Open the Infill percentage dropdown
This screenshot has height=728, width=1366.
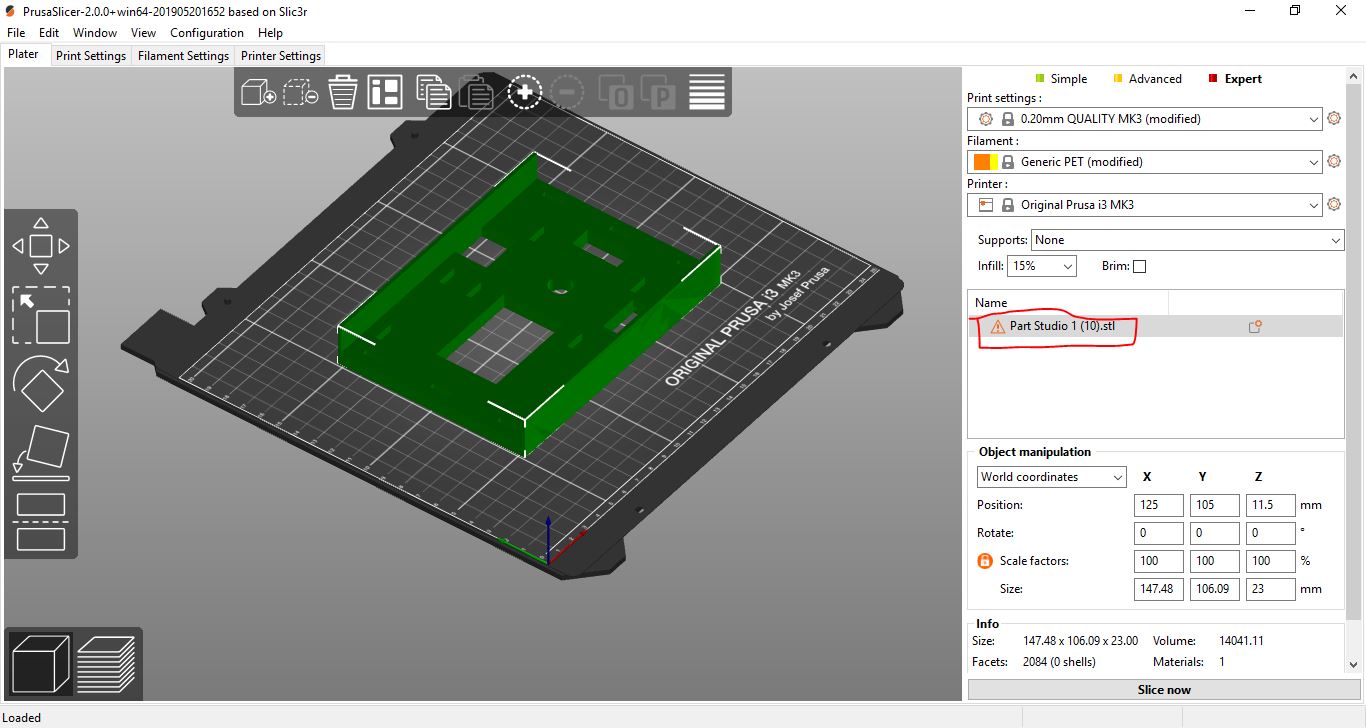coord(1042,266)
